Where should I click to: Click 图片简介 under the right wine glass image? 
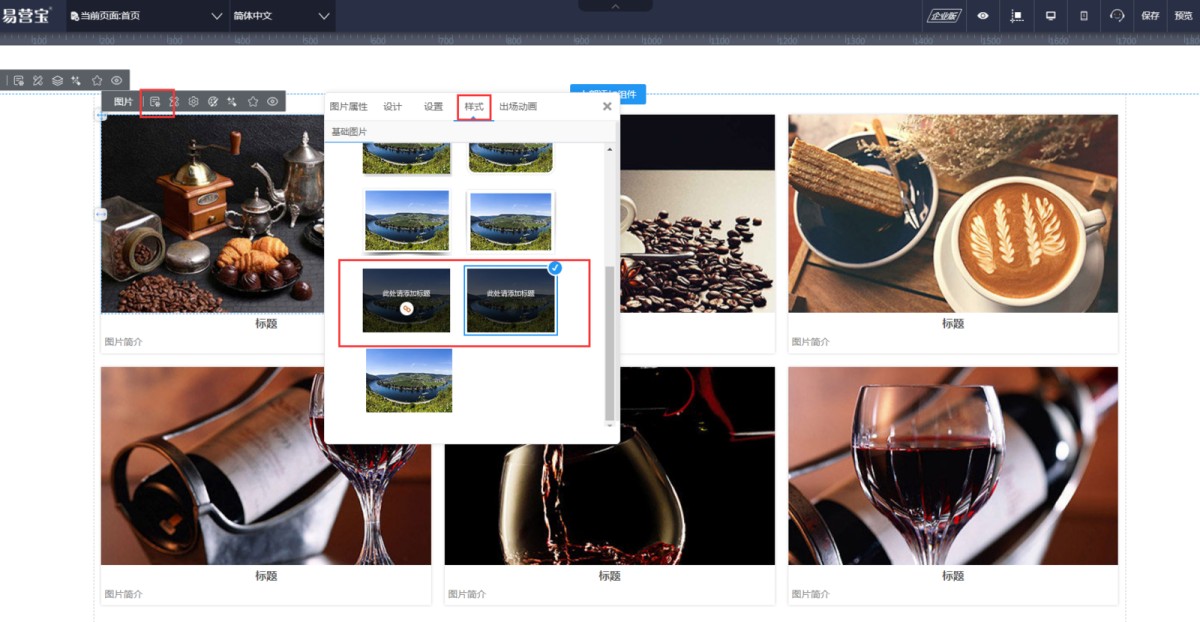pos(811,594)
